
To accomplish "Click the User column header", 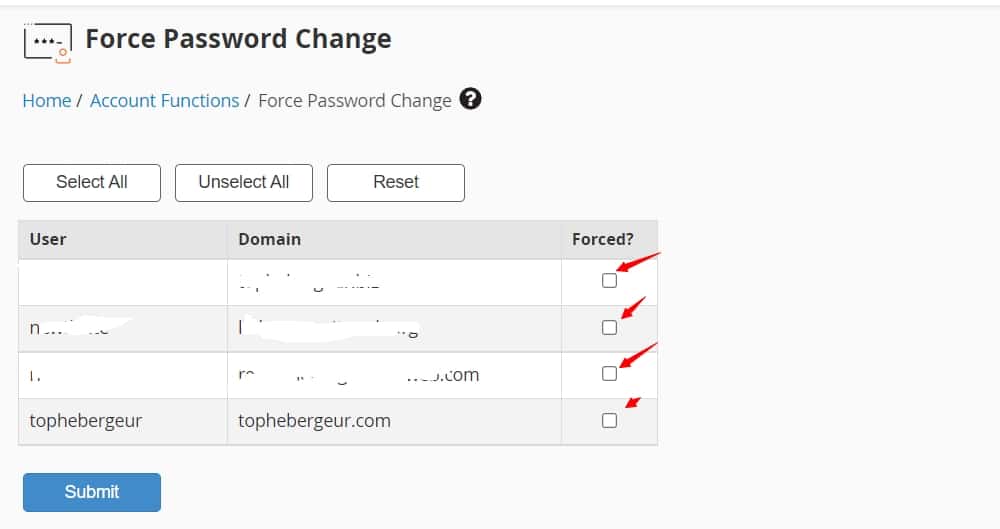I will pyautogui.click(x=123, y=239).
